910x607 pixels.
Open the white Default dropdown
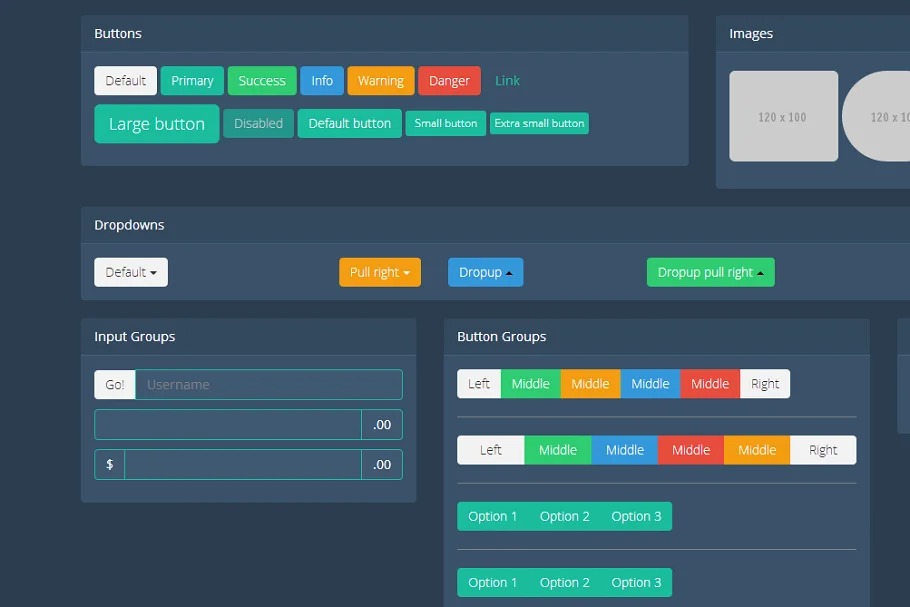[x=131, y=272]
